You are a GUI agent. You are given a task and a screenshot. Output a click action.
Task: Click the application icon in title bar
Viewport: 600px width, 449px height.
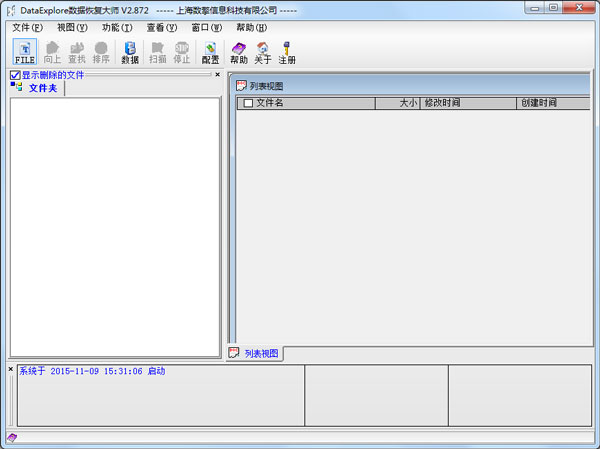pos(11,10)
